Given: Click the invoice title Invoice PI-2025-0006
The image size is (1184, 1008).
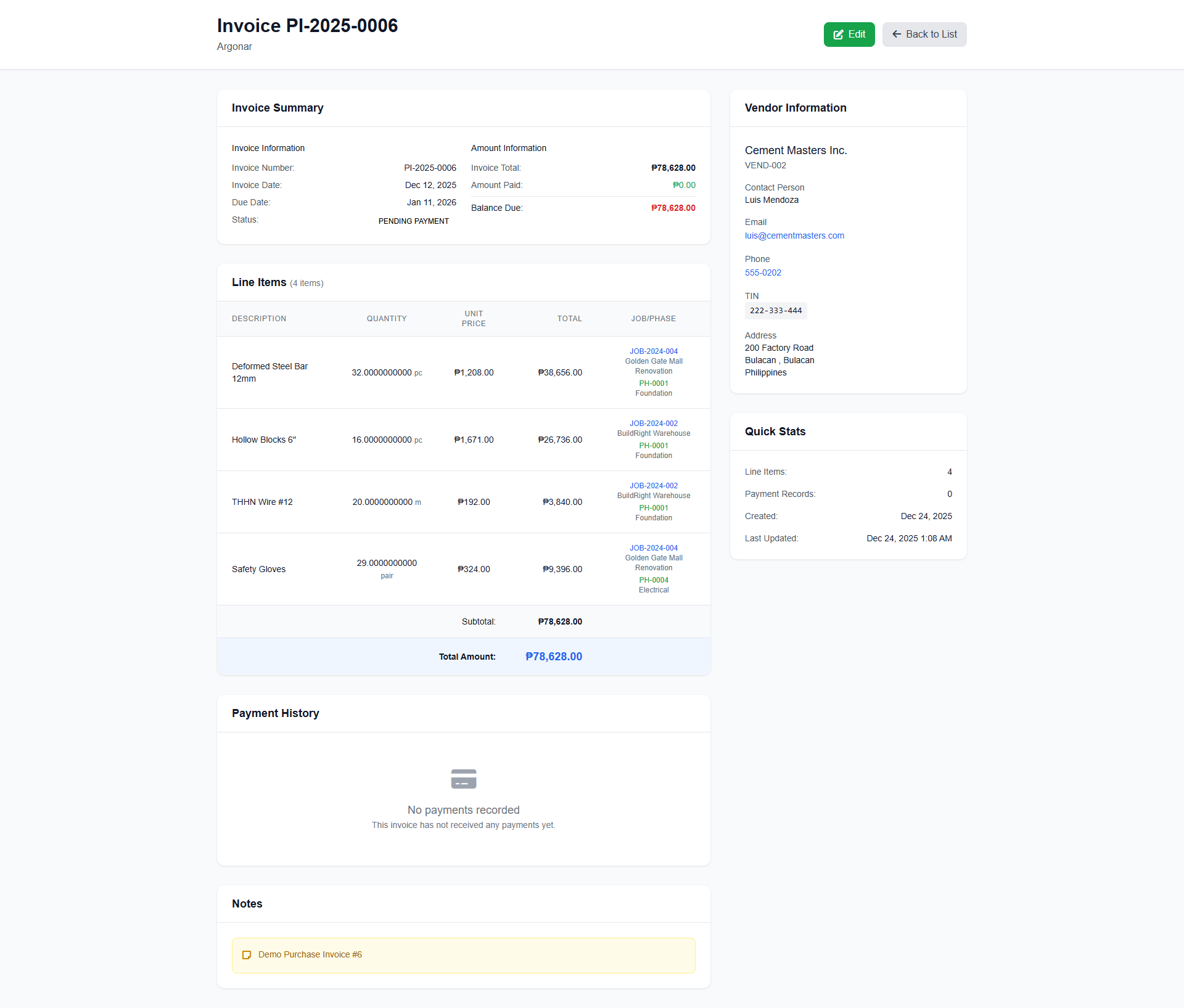Looking at the screenshot, I should click(307, 26).
